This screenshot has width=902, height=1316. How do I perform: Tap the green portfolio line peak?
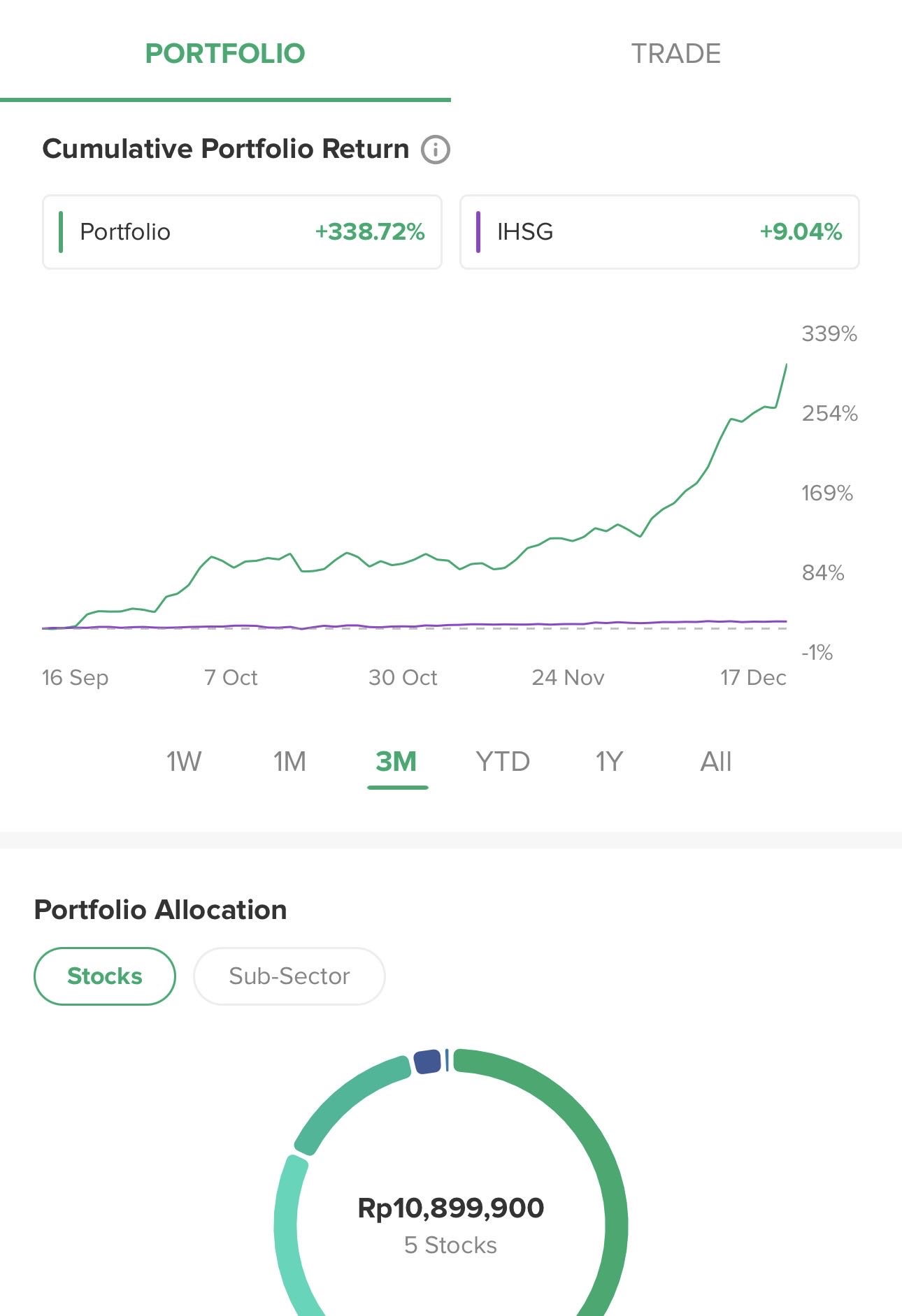tap(786, 366)
